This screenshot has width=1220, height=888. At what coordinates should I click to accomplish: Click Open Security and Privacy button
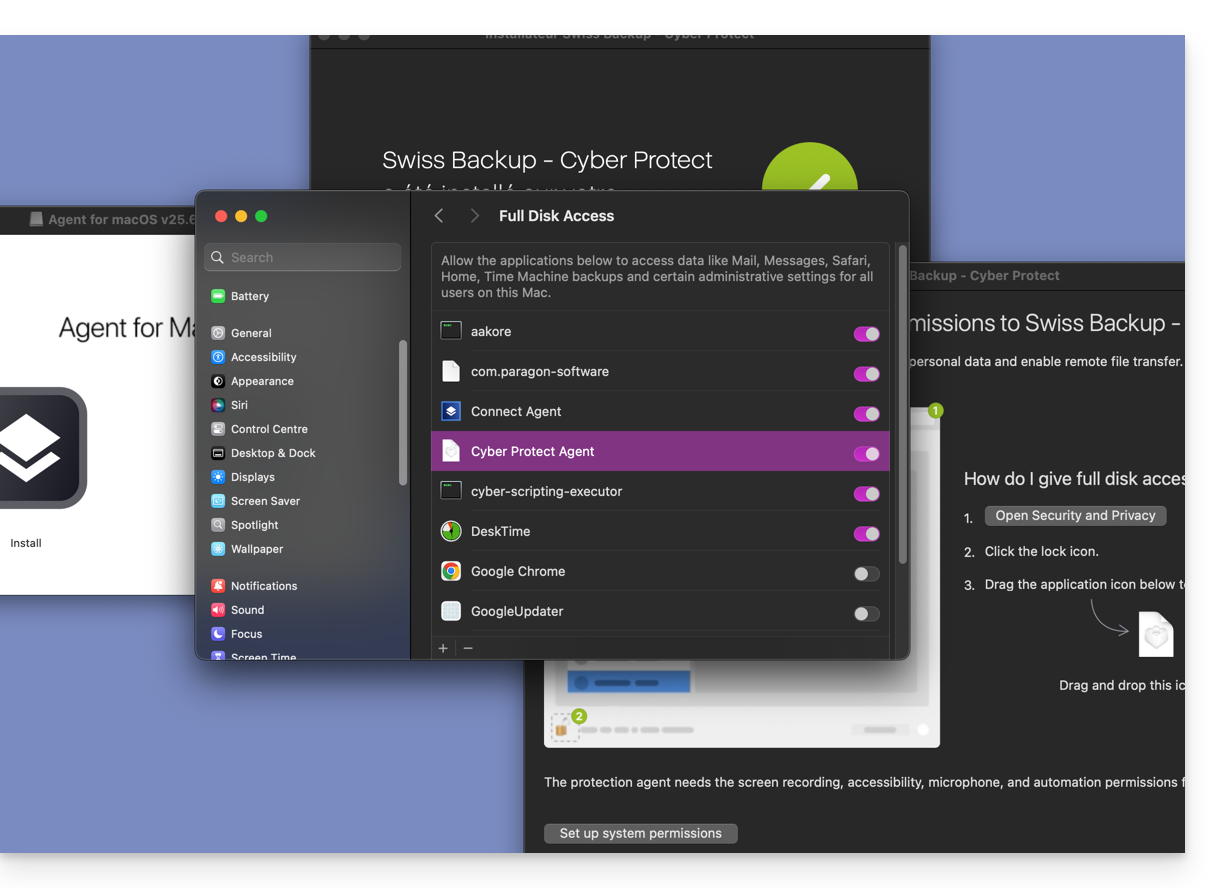click(x=1075, y=516)
